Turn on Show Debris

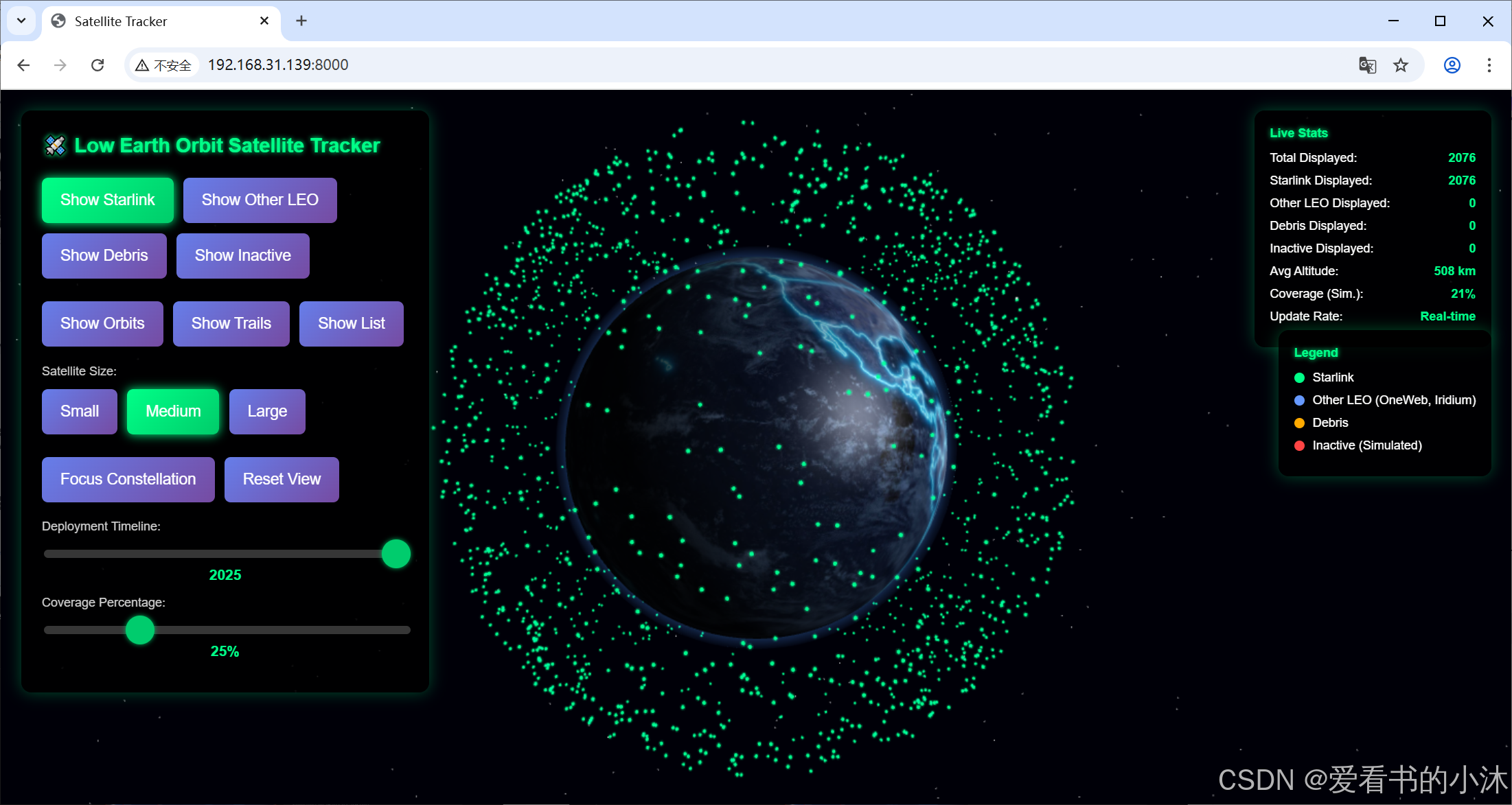(104, 256)
